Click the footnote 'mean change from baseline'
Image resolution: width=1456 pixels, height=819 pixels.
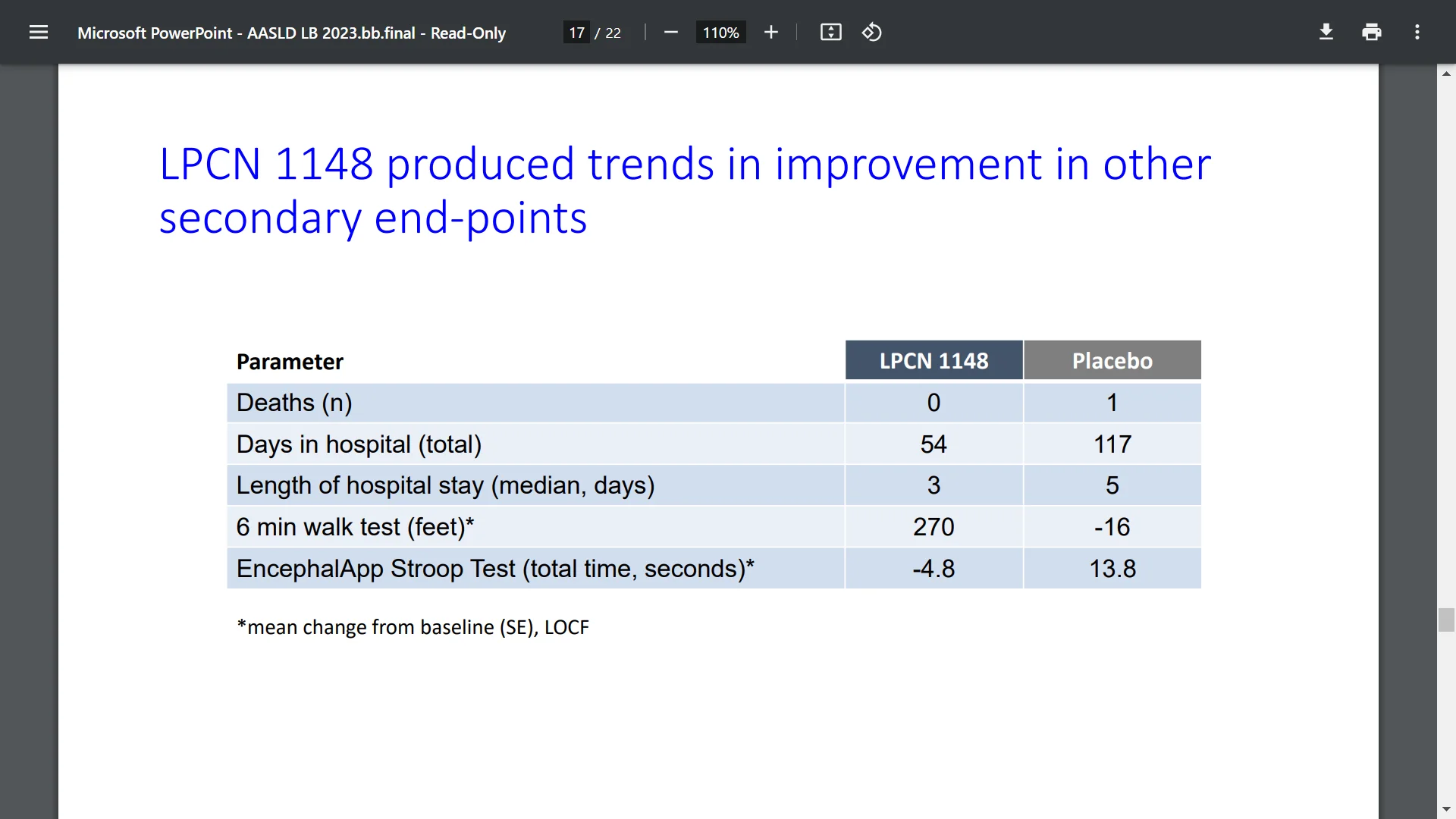click(413, 627)
